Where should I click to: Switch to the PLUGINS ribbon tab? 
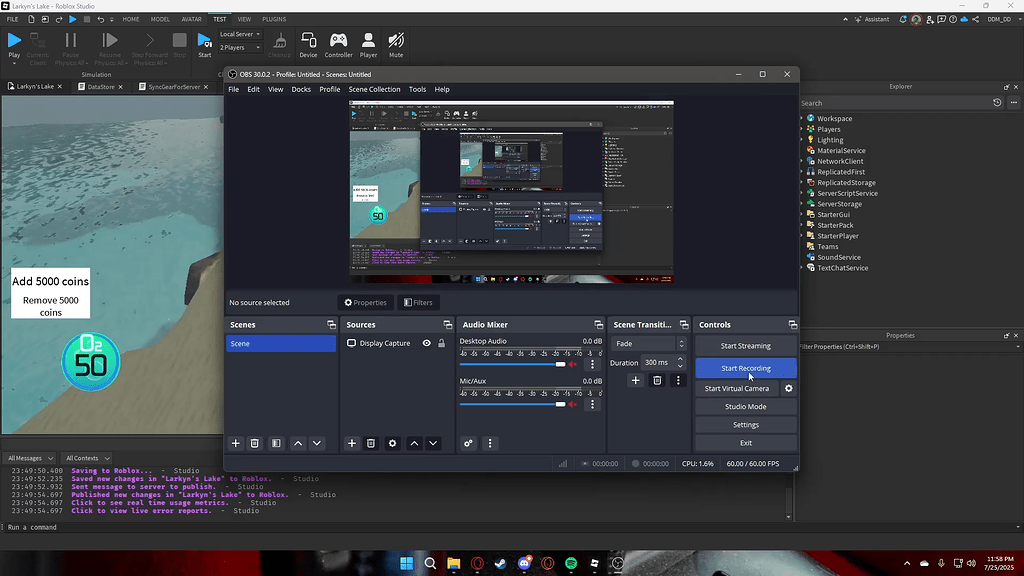[274, 20]
